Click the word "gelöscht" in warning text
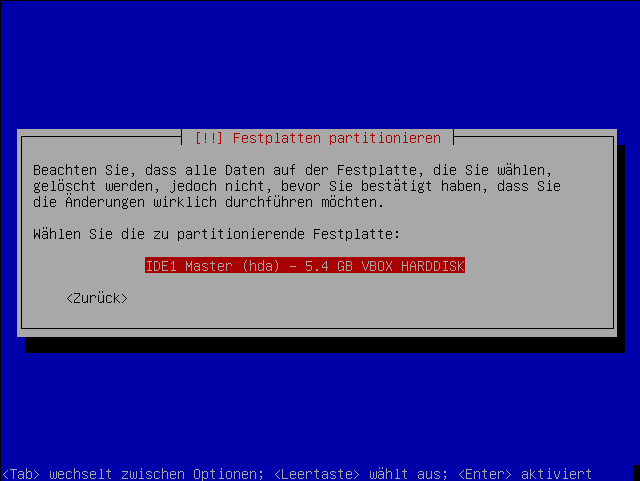The width and height of the screenshot is (640, 481). (64, 186)
